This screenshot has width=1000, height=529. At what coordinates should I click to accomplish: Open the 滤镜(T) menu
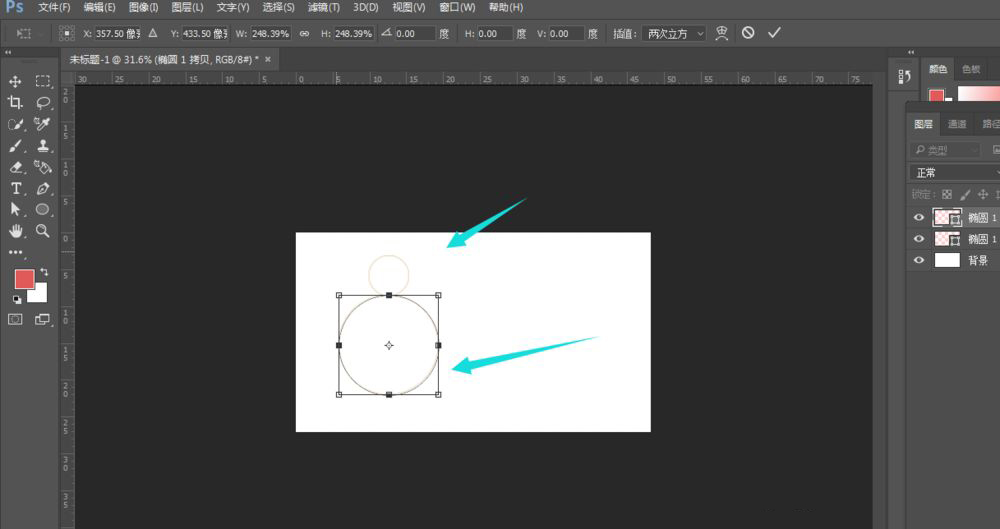pyautogui.click(x=323, y=7)
